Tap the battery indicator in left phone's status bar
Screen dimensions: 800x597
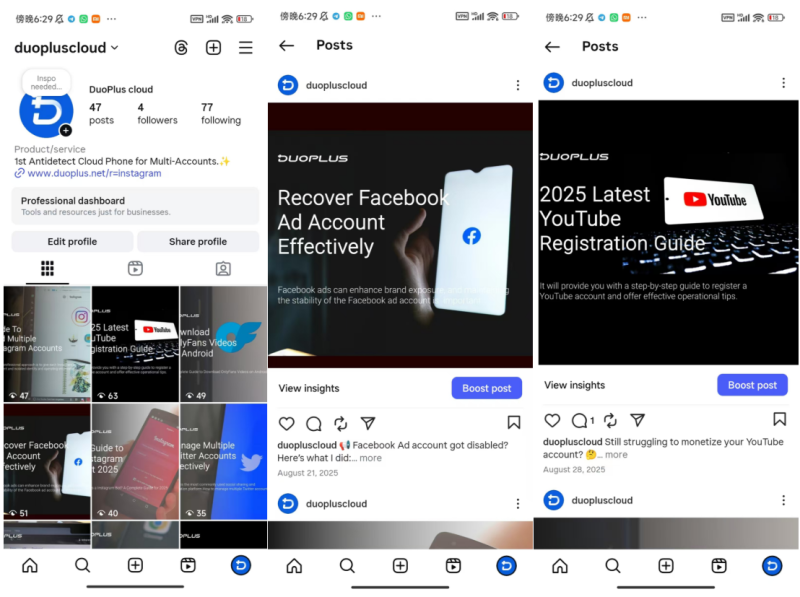coord(245,19)
